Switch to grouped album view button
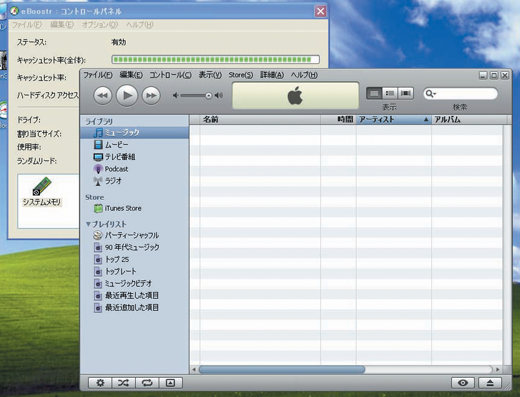This screenshot has width=520, height=397. click(x=390, y=93)
